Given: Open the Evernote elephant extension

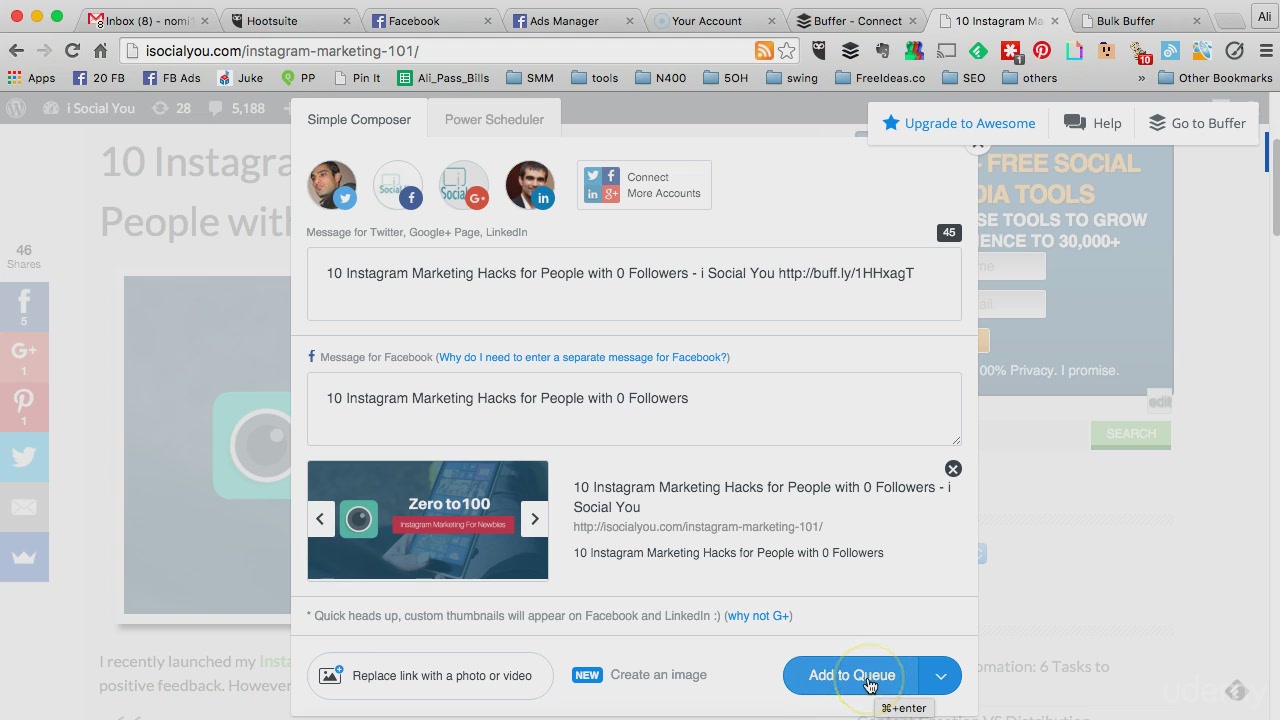Looking at the screenshot, I should (882, 51).
